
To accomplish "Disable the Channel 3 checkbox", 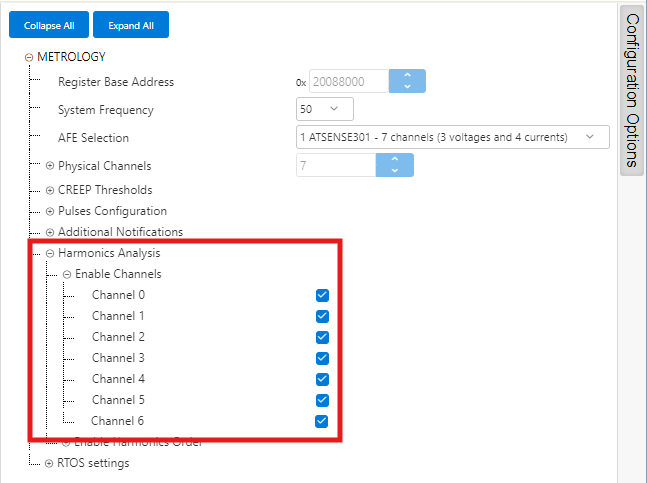I will [x=322, y=358].
